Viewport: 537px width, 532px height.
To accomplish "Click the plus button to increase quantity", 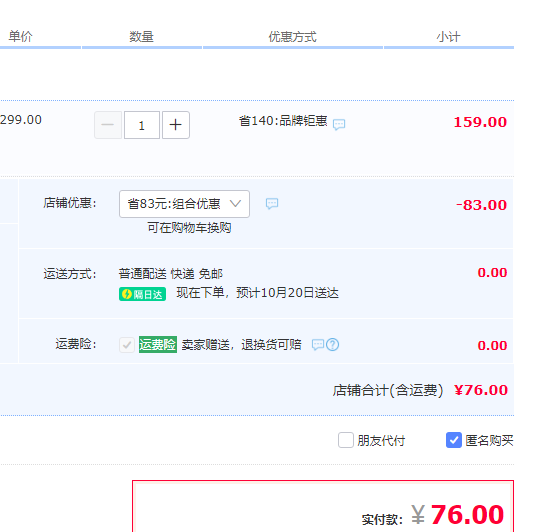I will click(x=176, y=125).
